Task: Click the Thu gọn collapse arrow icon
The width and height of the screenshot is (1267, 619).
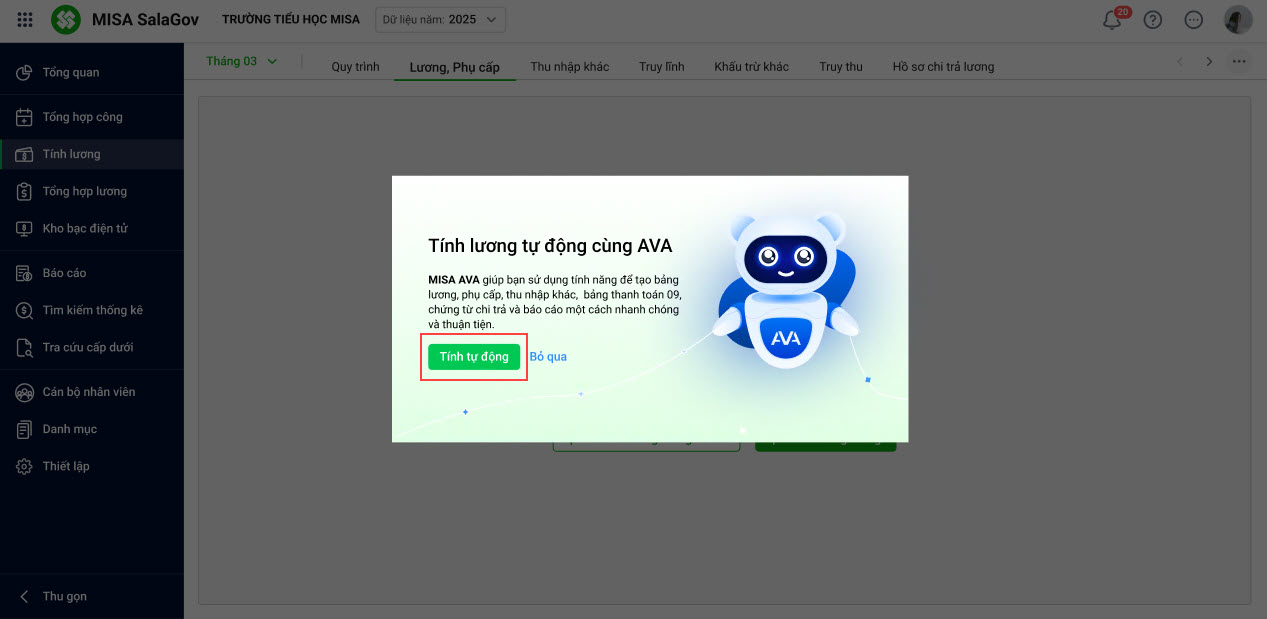Action: pos(25,596)
